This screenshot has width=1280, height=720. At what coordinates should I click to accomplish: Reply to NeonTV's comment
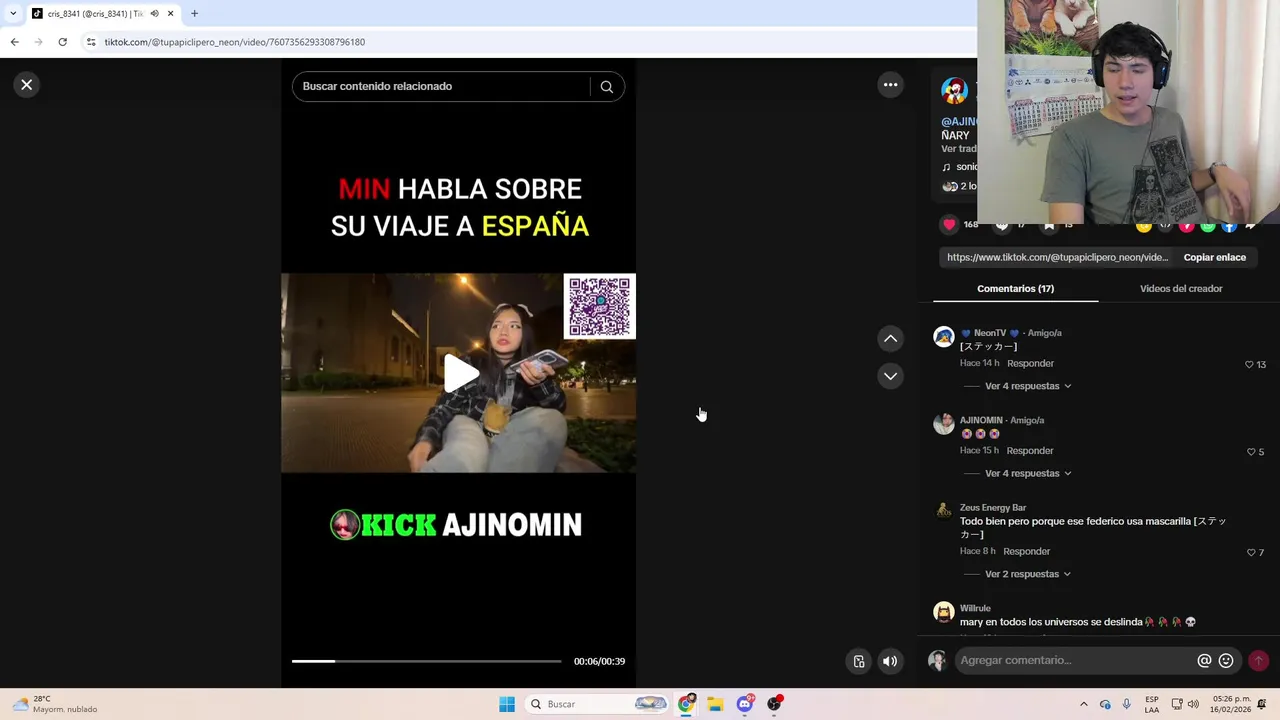[1030, 363]
